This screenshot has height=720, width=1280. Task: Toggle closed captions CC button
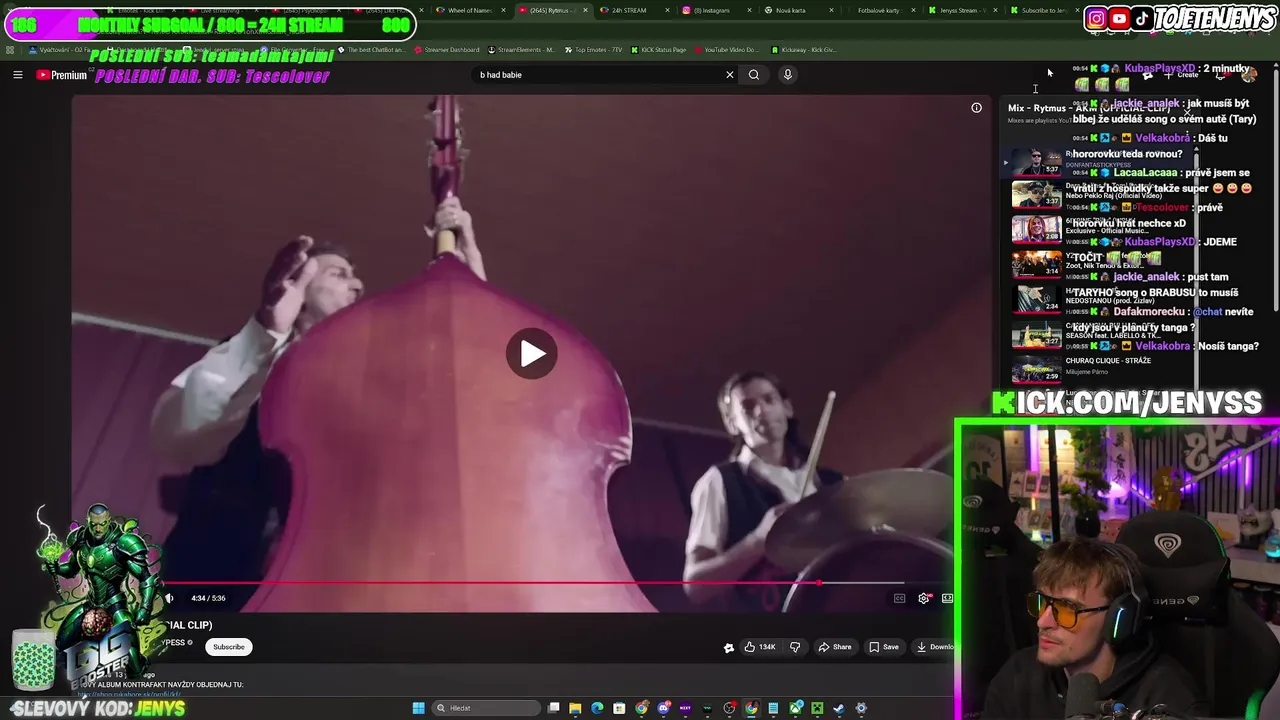pyautogui.click(x=899, y=598)
